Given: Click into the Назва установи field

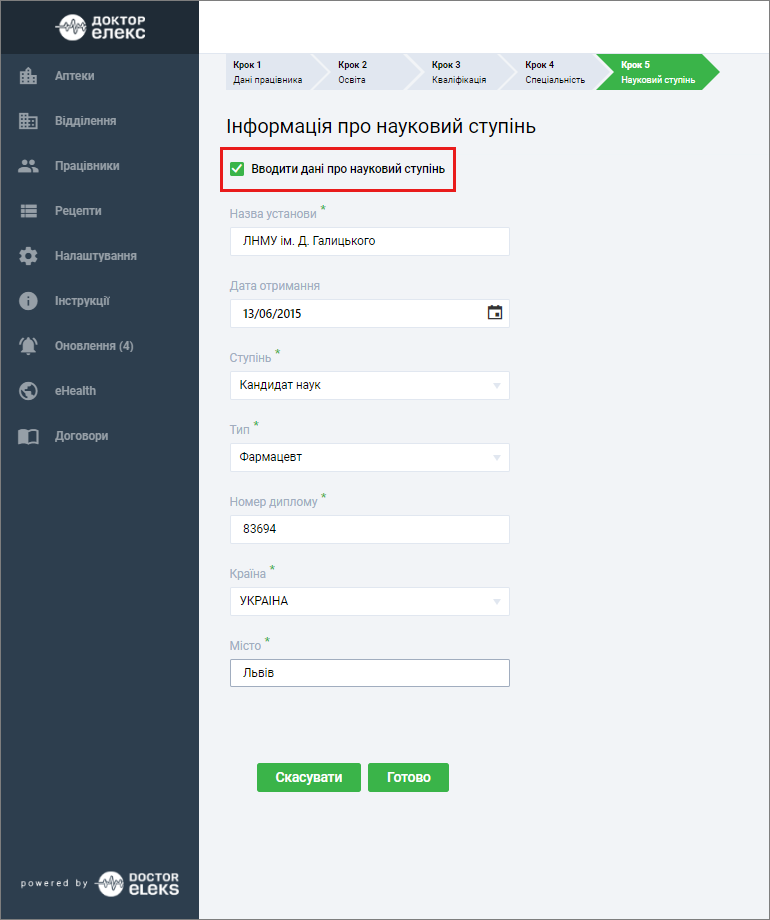Looking at the screenshot, I should point(370,241).
